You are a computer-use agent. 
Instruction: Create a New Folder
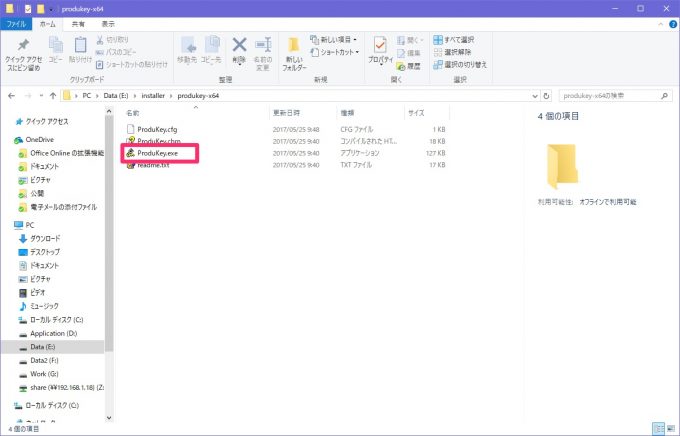[x=294, y=54]
